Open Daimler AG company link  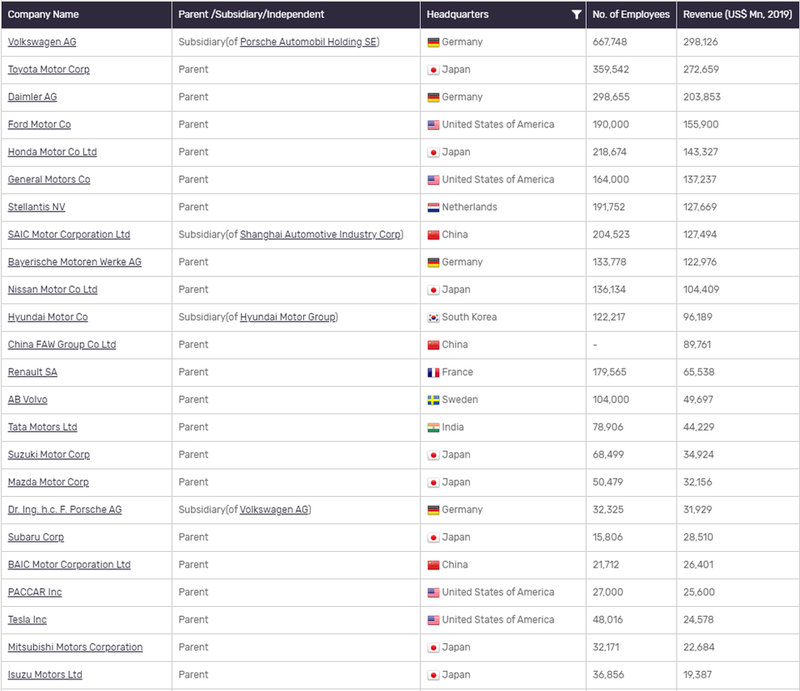coord(32,97)
